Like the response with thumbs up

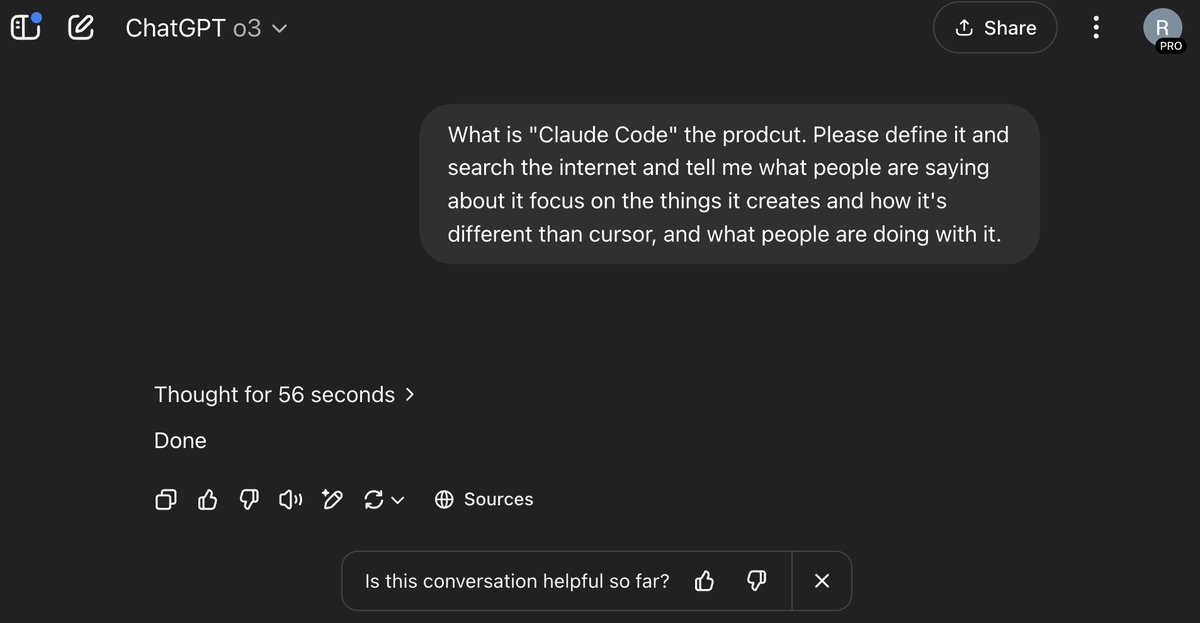point(208,499)
